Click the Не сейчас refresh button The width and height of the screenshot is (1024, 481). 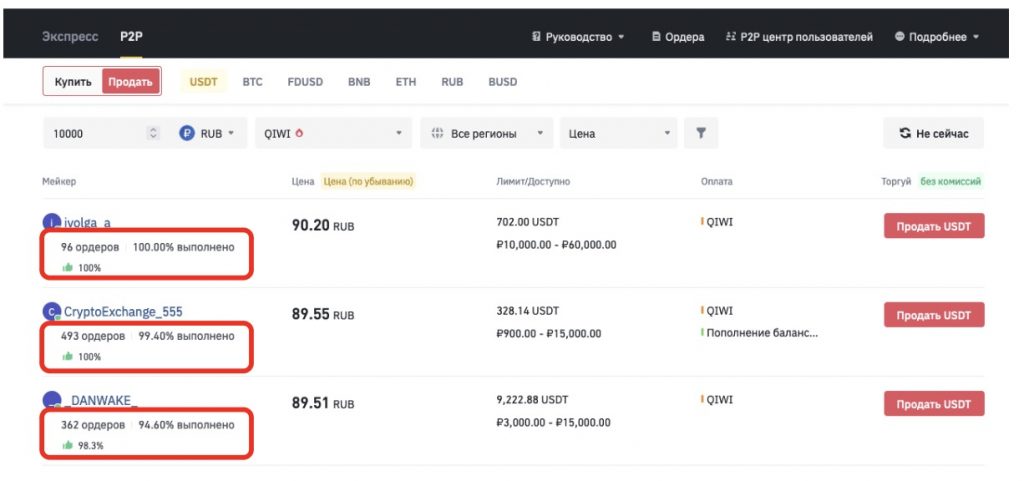pos(933,133)
